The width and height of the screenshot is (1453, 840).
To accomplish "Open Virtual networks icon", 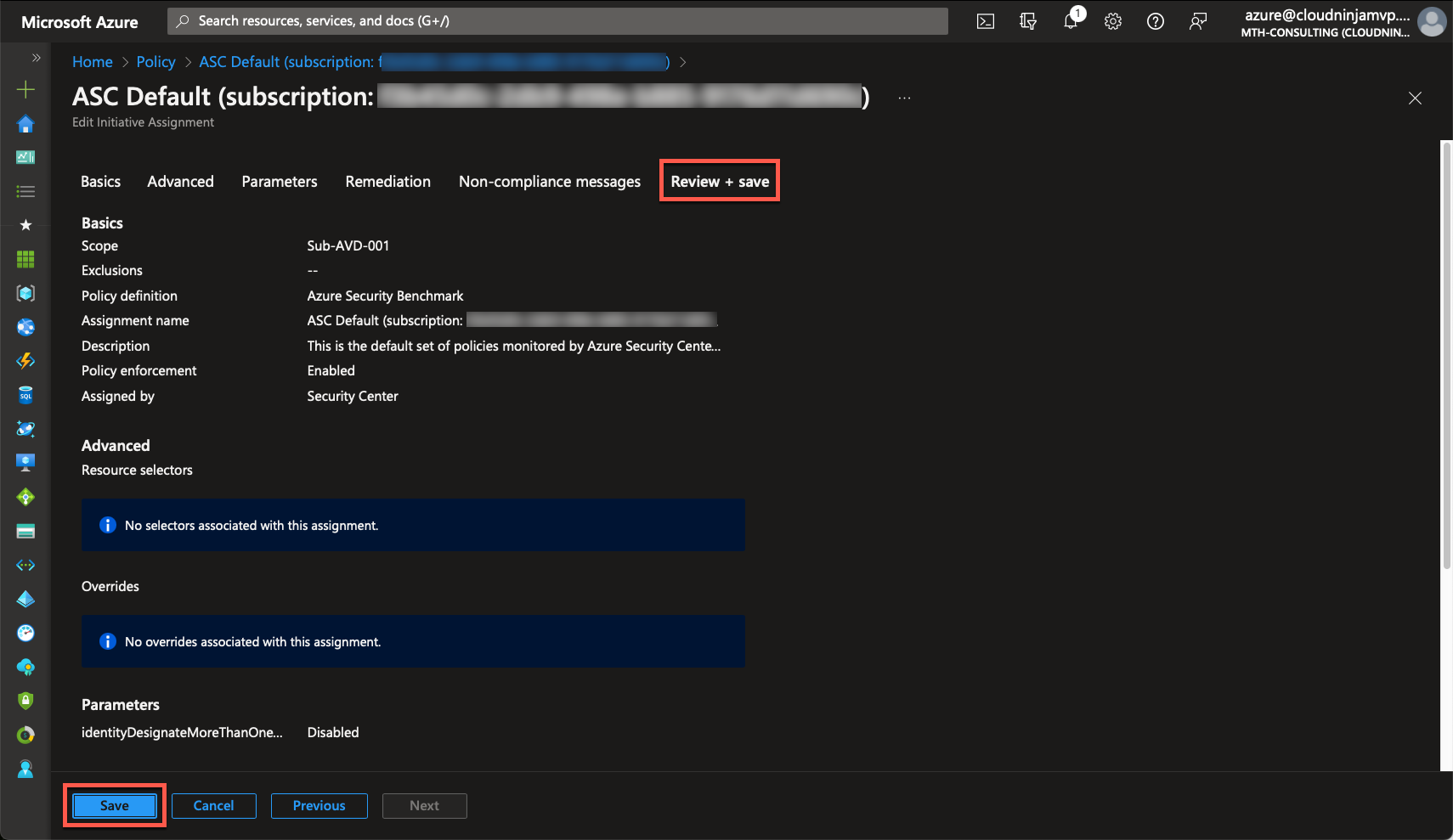I will click(25, 565).
